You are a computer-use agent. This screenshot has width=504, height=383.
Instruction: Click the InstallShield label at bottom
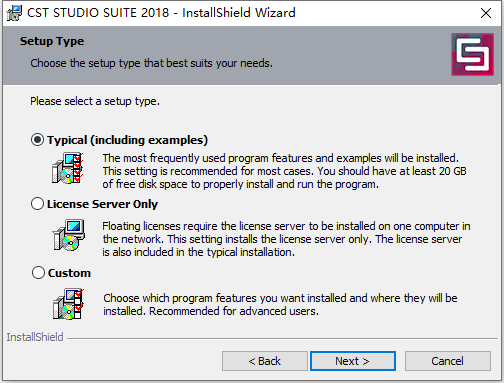point(35,337)
